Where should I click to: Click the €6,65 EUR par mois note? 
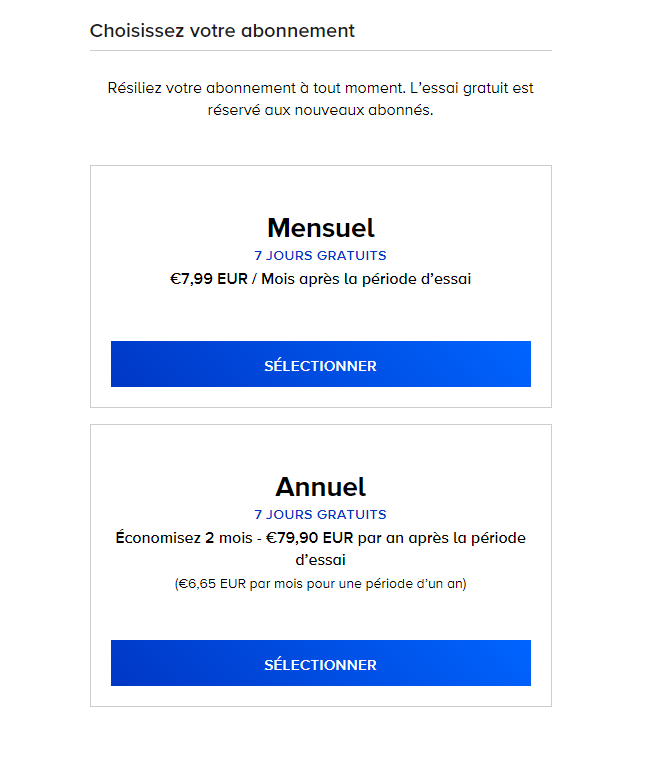321,584
